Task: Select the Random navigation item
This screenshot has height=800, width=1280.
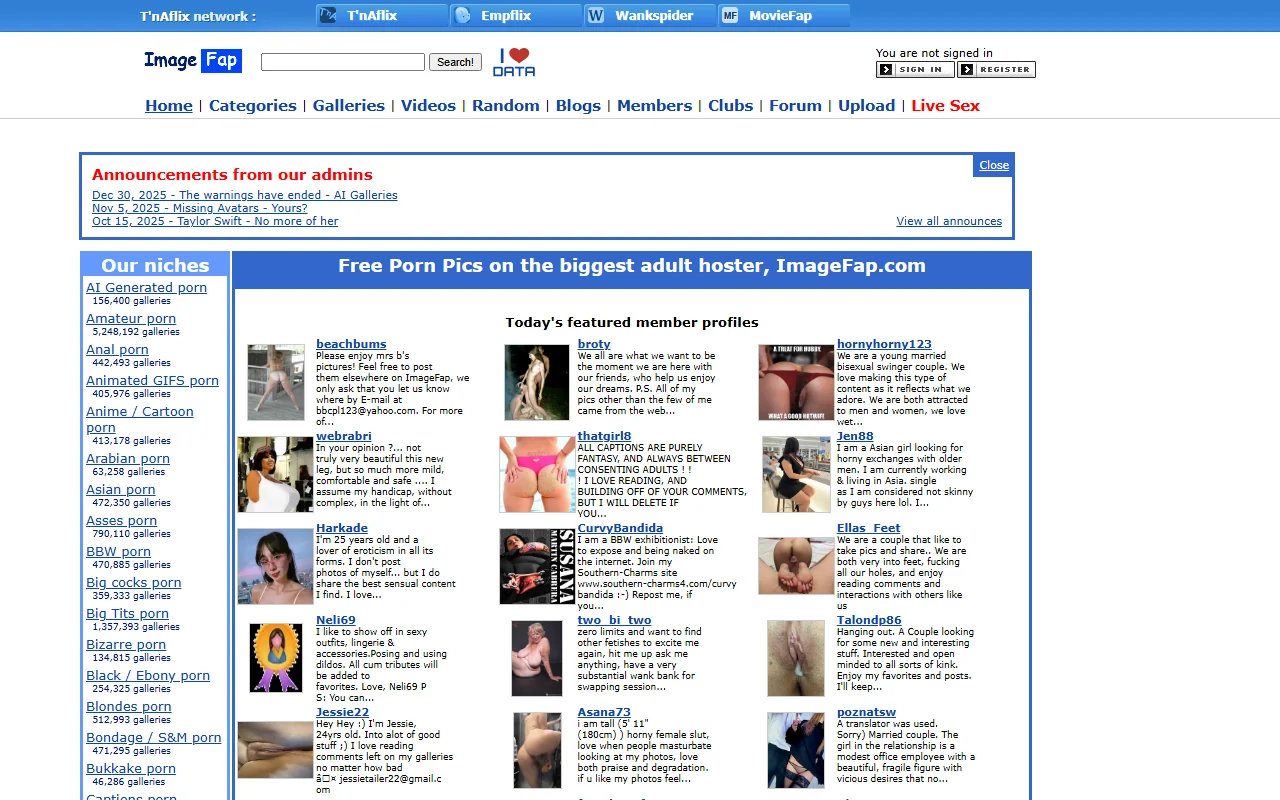Action: [x=505, y=105]
